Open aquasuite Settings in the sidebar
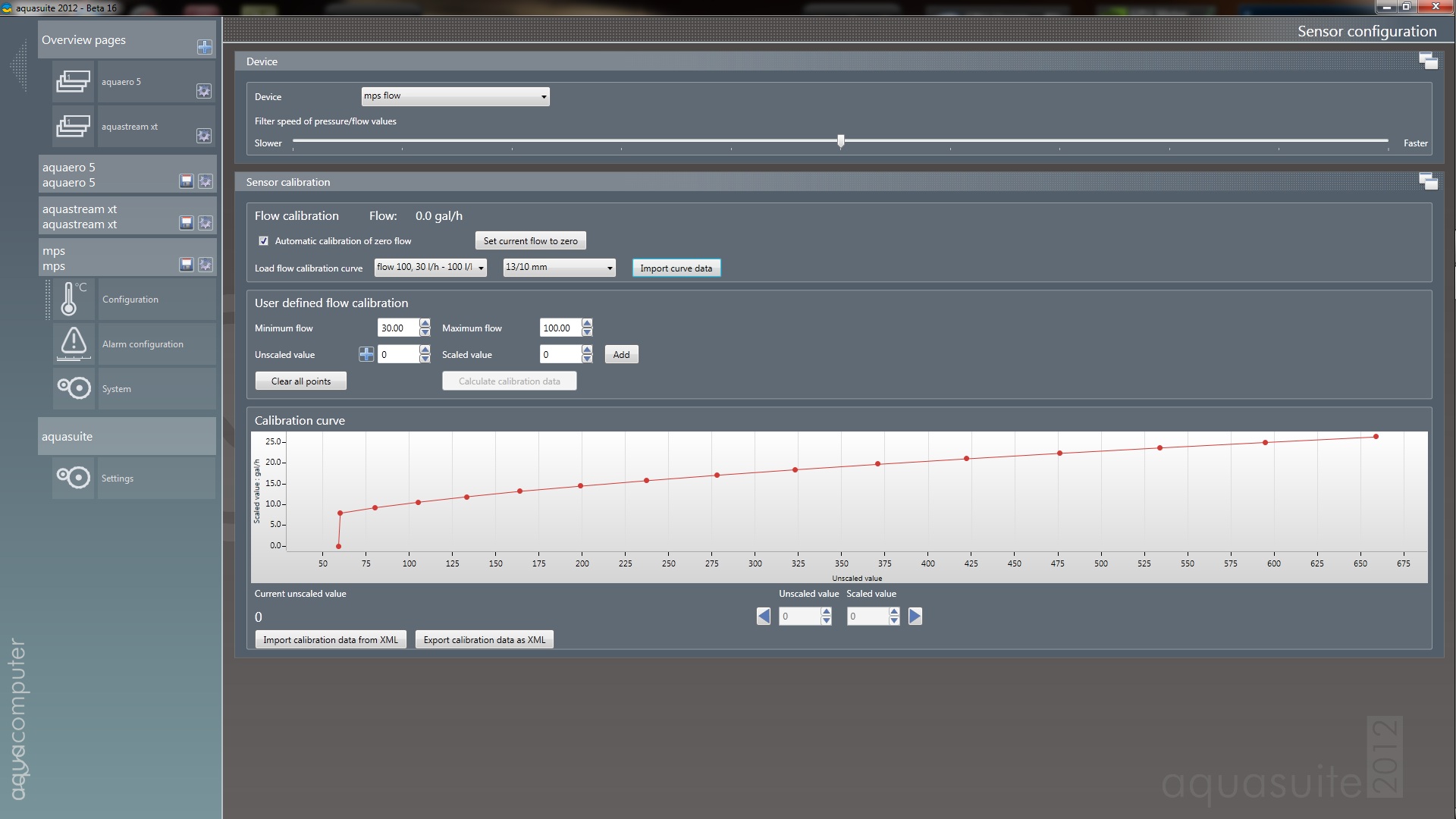 pyautogui.click(x=134, y=479)
